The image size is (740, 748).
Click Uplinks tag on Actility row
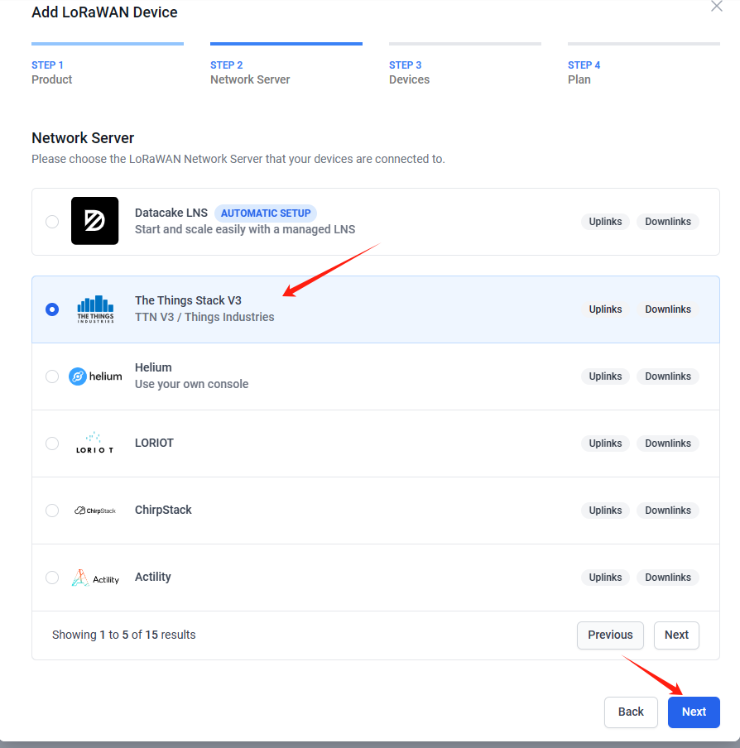click(x=605, y=577)
